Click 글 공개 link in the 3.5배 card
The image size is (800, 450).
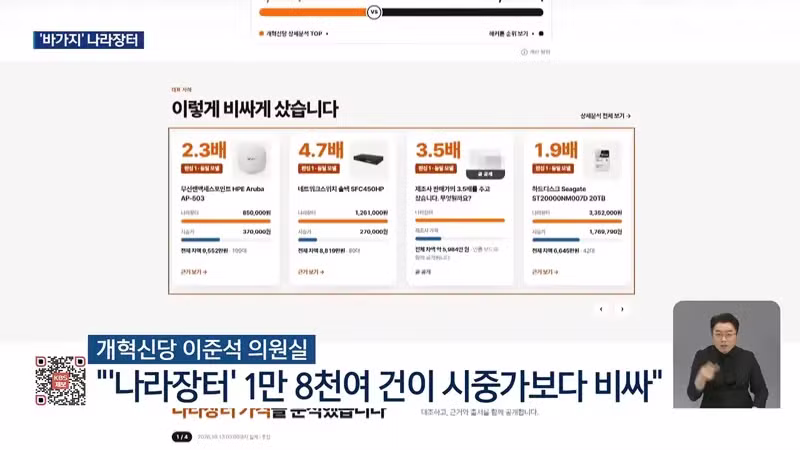423,272
